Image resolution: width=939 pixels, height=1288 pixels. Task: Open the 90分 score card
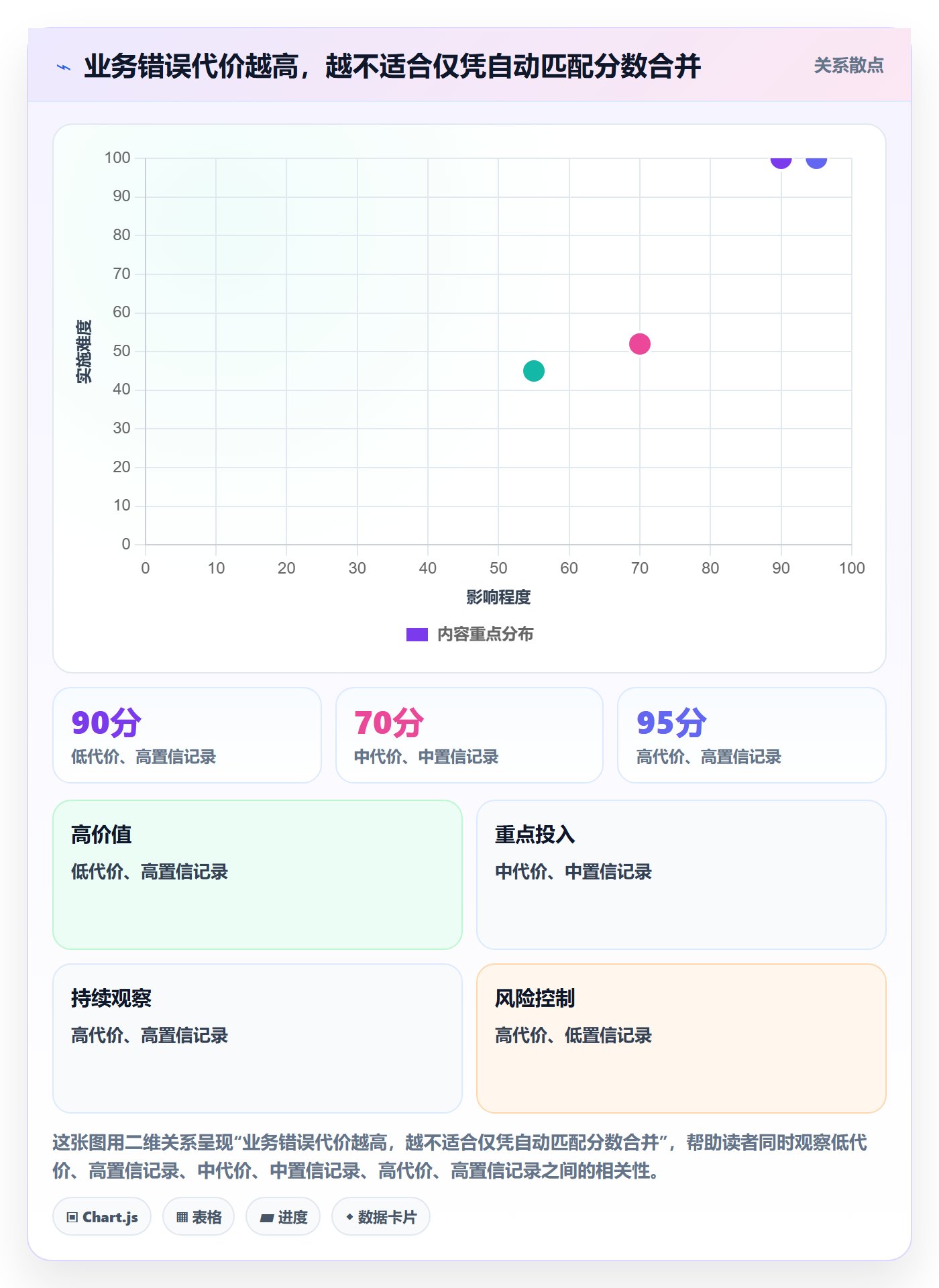click(187, 735)
